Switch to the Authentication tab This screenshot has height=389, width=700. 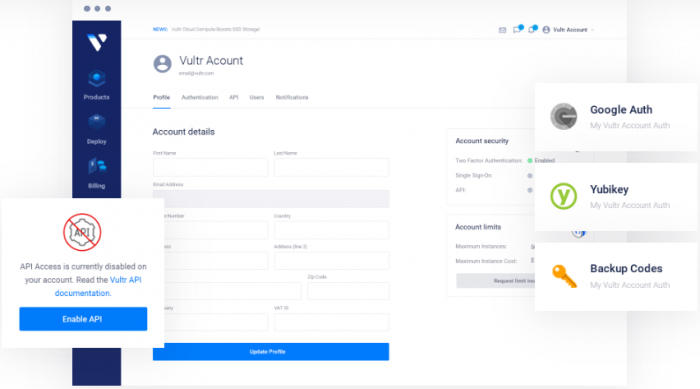(x=200, y=97)
